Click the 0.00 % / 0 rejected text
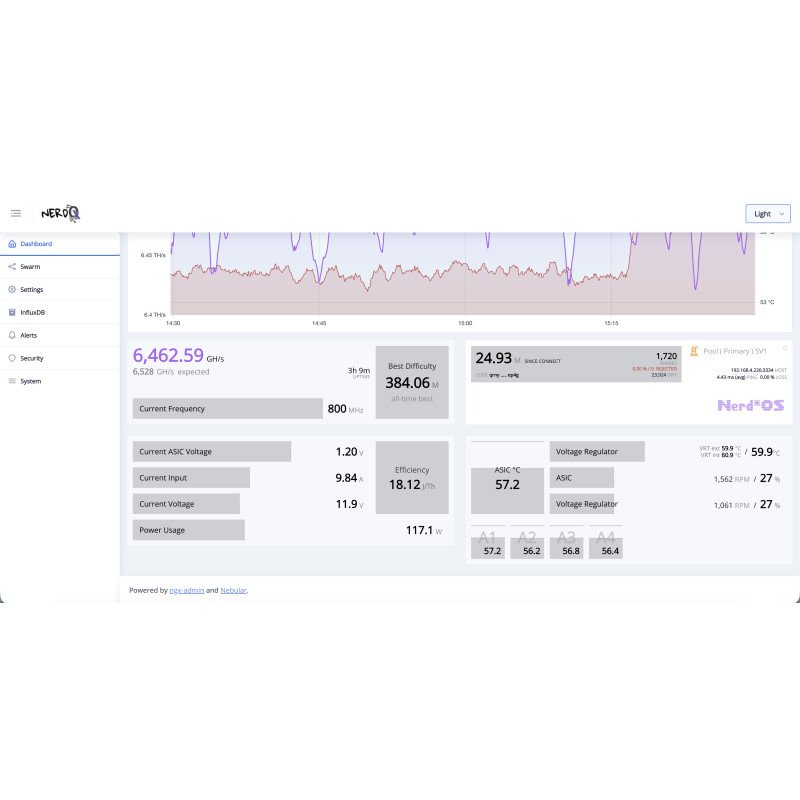 tap(655, 369)
